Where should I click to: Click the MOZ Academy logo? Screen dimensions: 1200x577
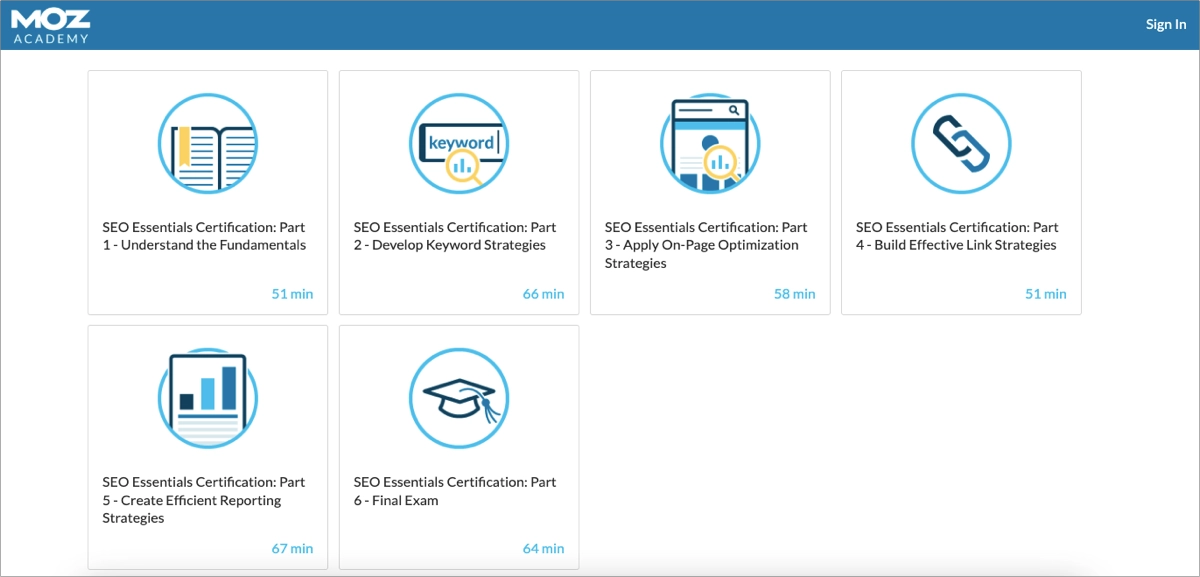[x=49, y=24]
